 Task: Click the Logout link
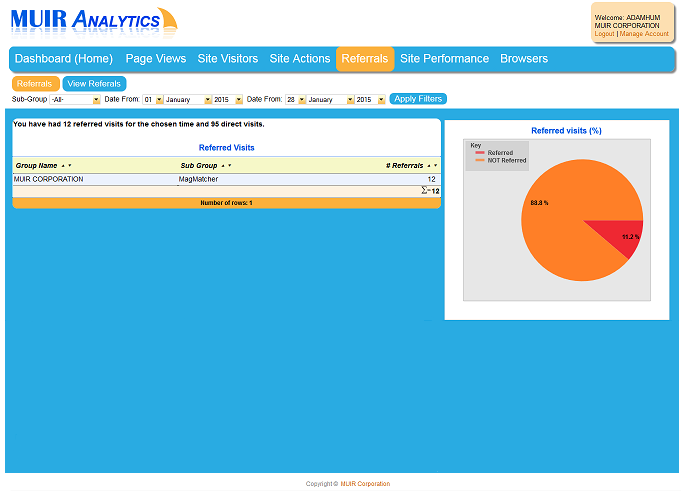(605, 34)
